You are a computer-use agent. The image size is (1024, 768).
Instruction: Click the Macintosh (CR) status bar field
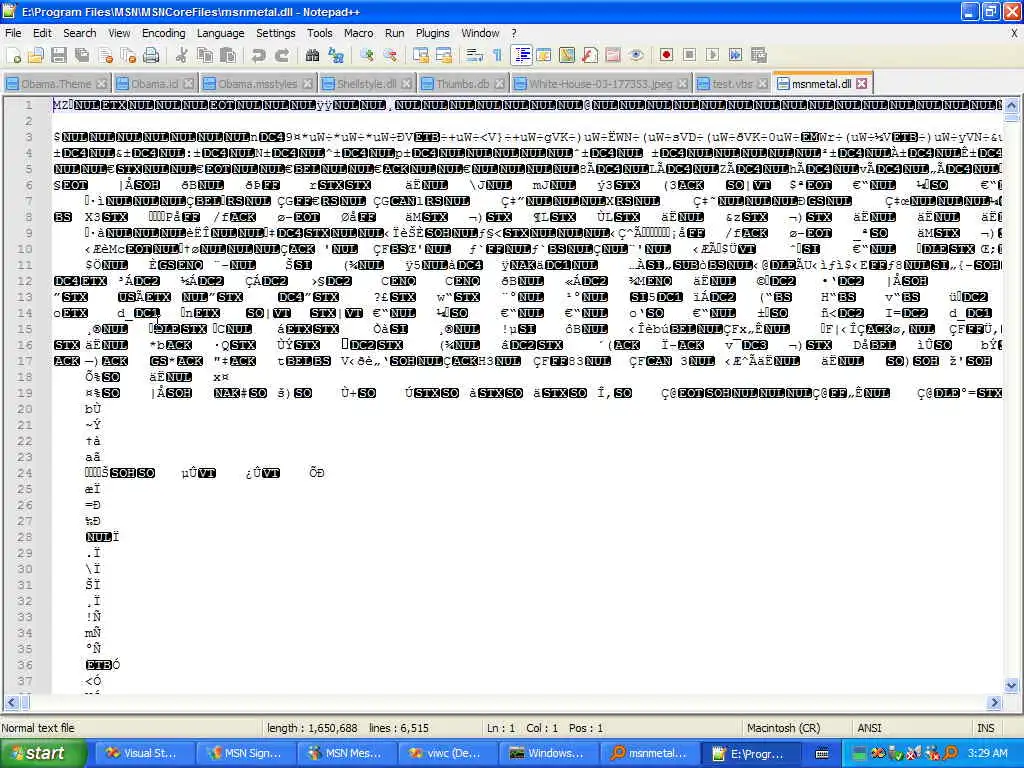click(783, 728)
